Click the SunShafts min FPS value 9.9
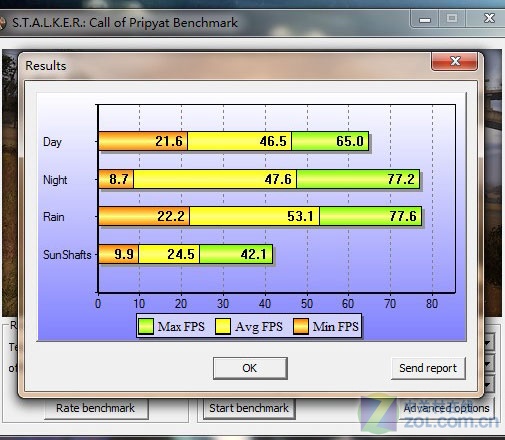 (124, 254)
